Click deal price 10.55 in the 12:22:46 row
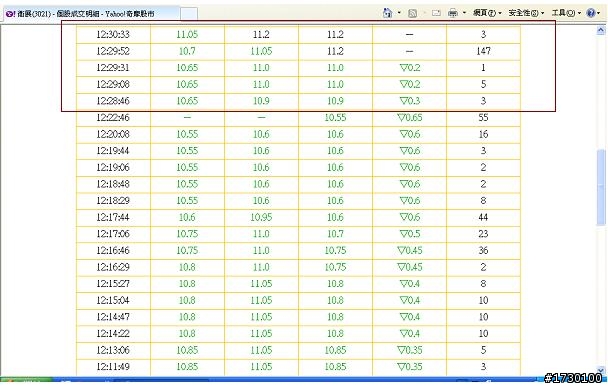This screenshot has width=608, height=386. click(x=335, y=118)
